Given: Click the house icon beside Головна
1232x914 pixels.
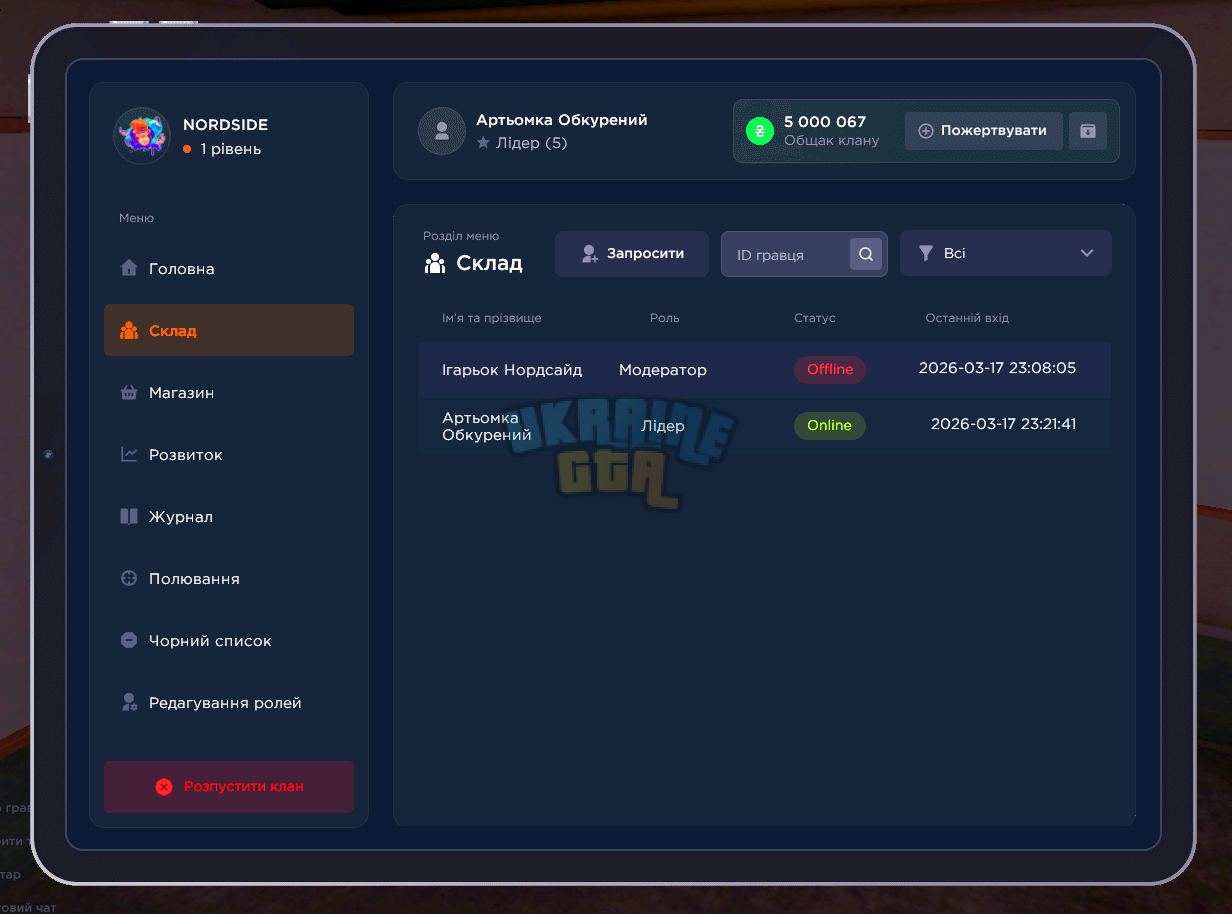Looking at the screenshot, I should click(129, 268).
